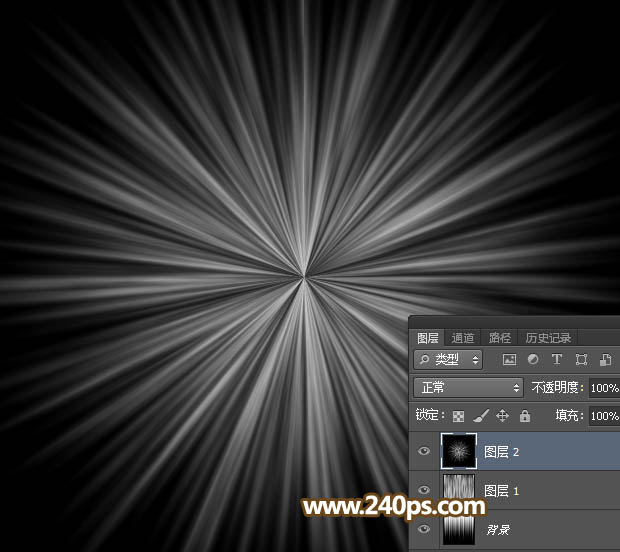Image resolution: width=620 pixels, height=552 pixels.
Task: Toggle lock position move icon
Action: [x=502, y=416]
